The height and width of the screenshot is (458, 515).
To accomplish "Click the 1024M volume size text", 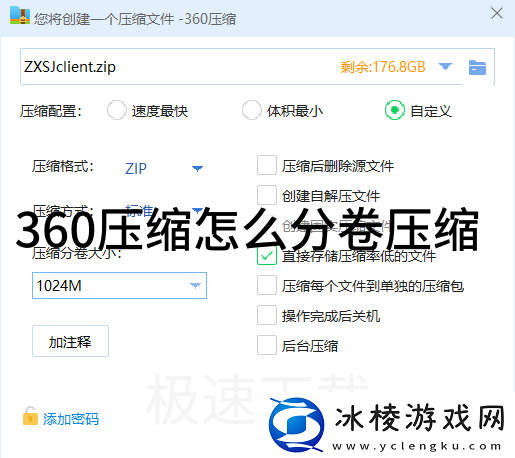I will [59, 286].
